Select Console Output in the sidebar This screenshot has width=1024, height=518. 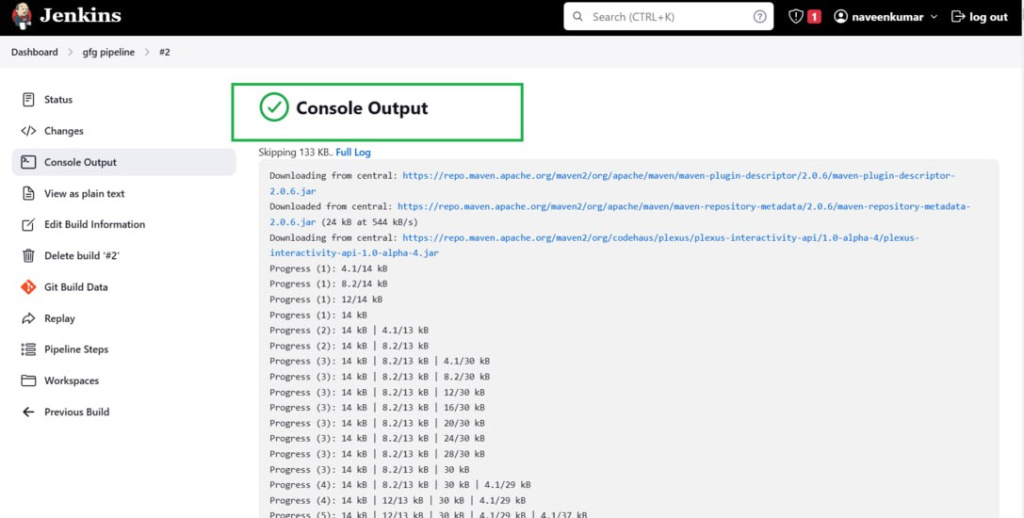(124, 162)
